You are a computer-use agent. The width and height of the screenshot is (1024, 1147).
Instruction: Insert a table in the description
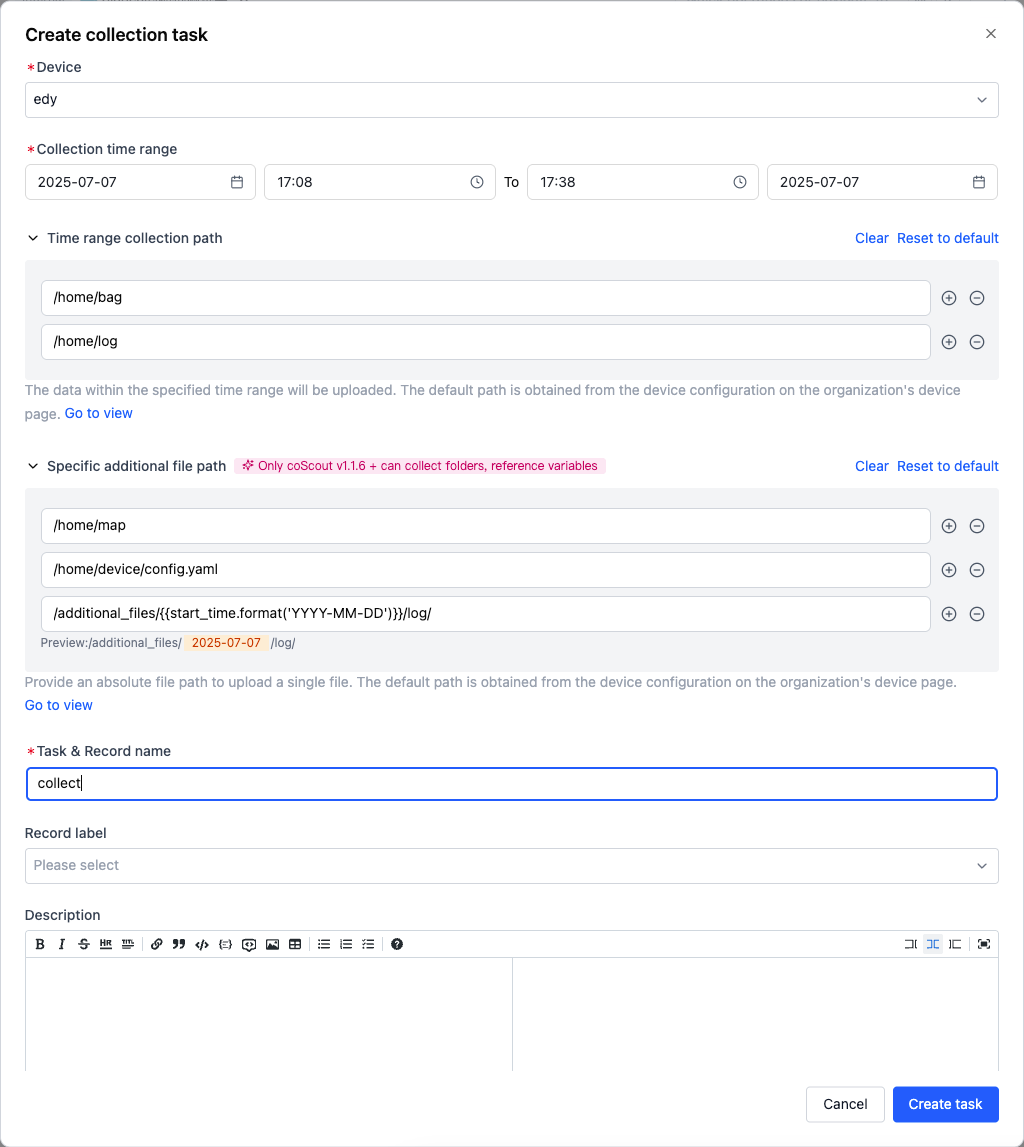pyautogui.click(x=295, y=944)
